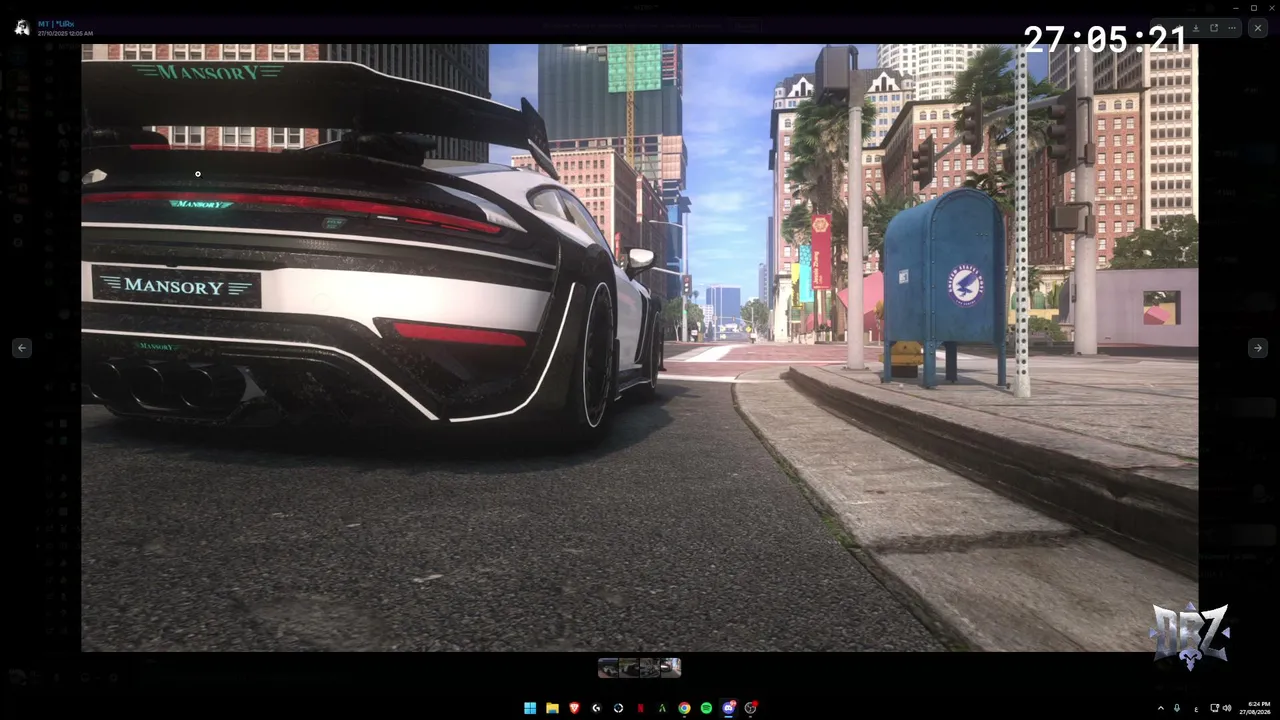Click the microphone icon in system tray

[x=1177, y=708]
